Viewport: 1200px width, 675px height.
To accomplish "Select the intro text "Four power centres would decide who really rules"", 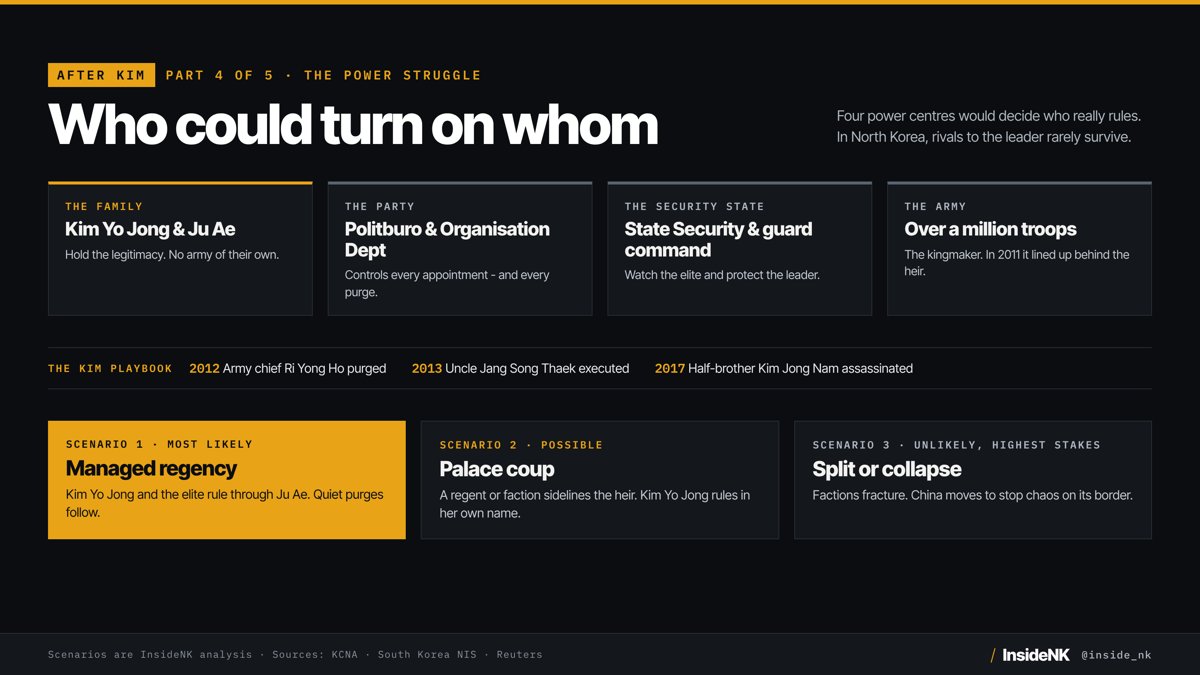I will 989,116.
